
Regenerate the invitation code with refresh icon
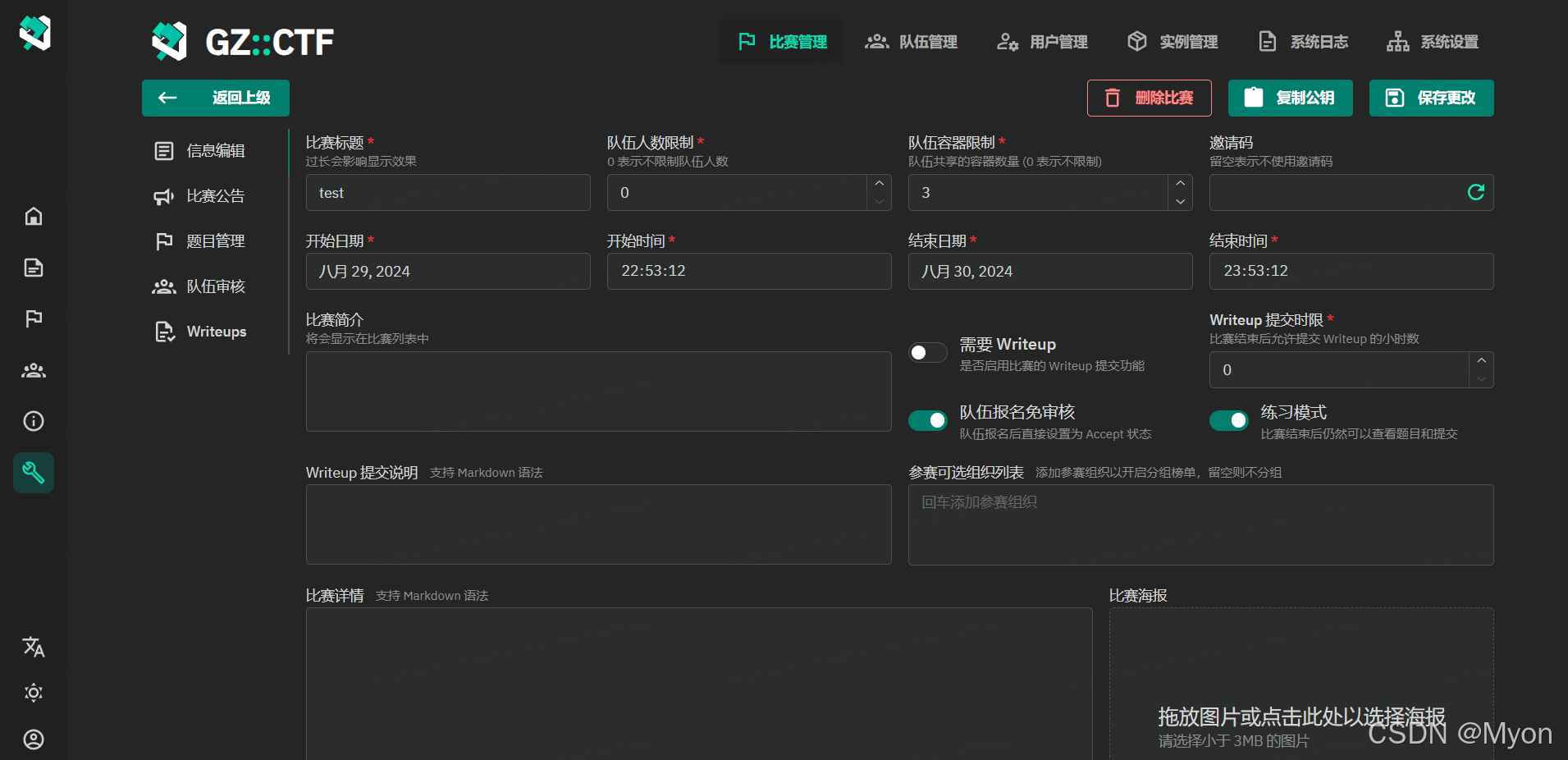point(1475,192)
